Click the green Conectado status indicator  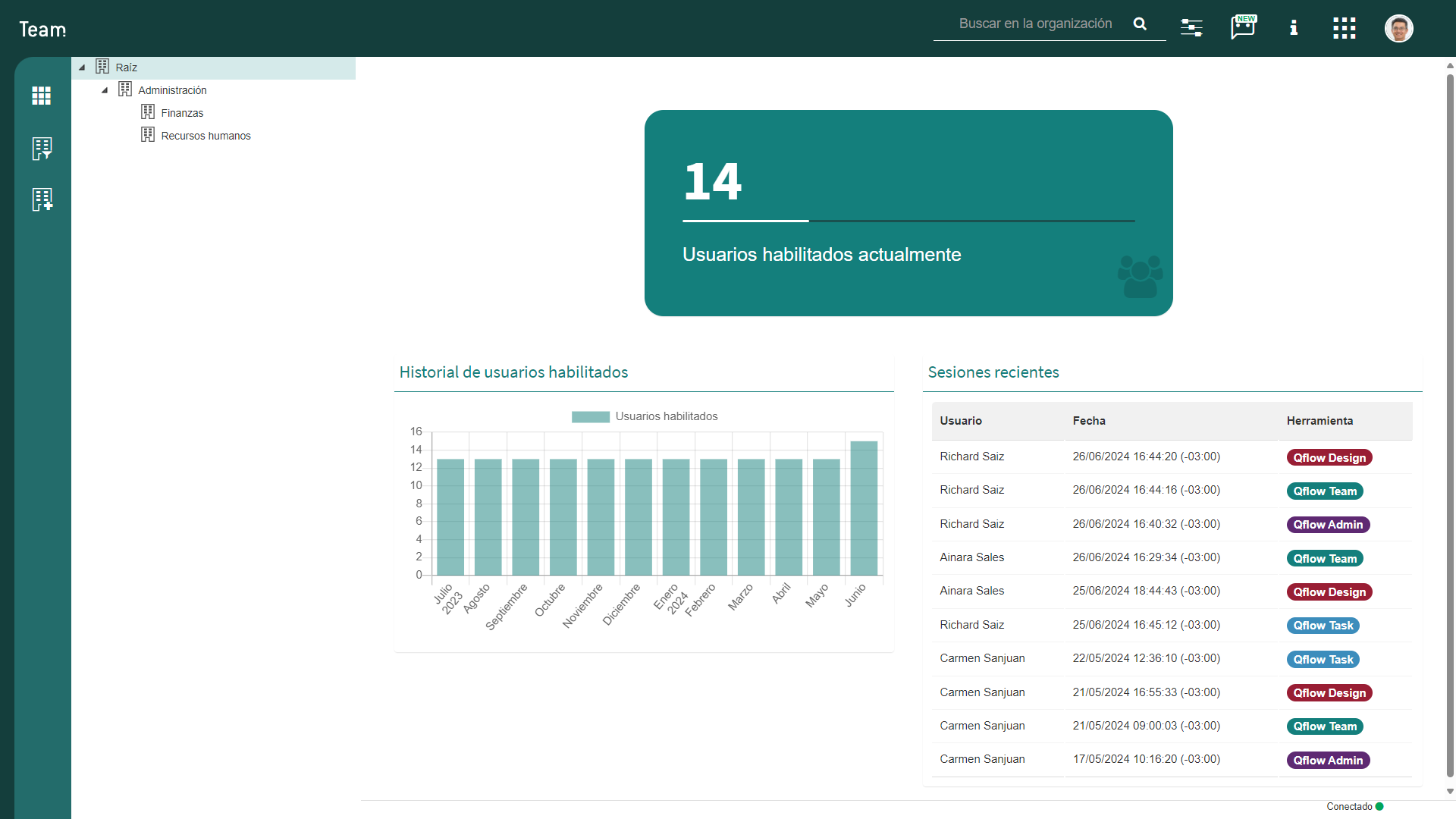click(x=1379, y=807)
